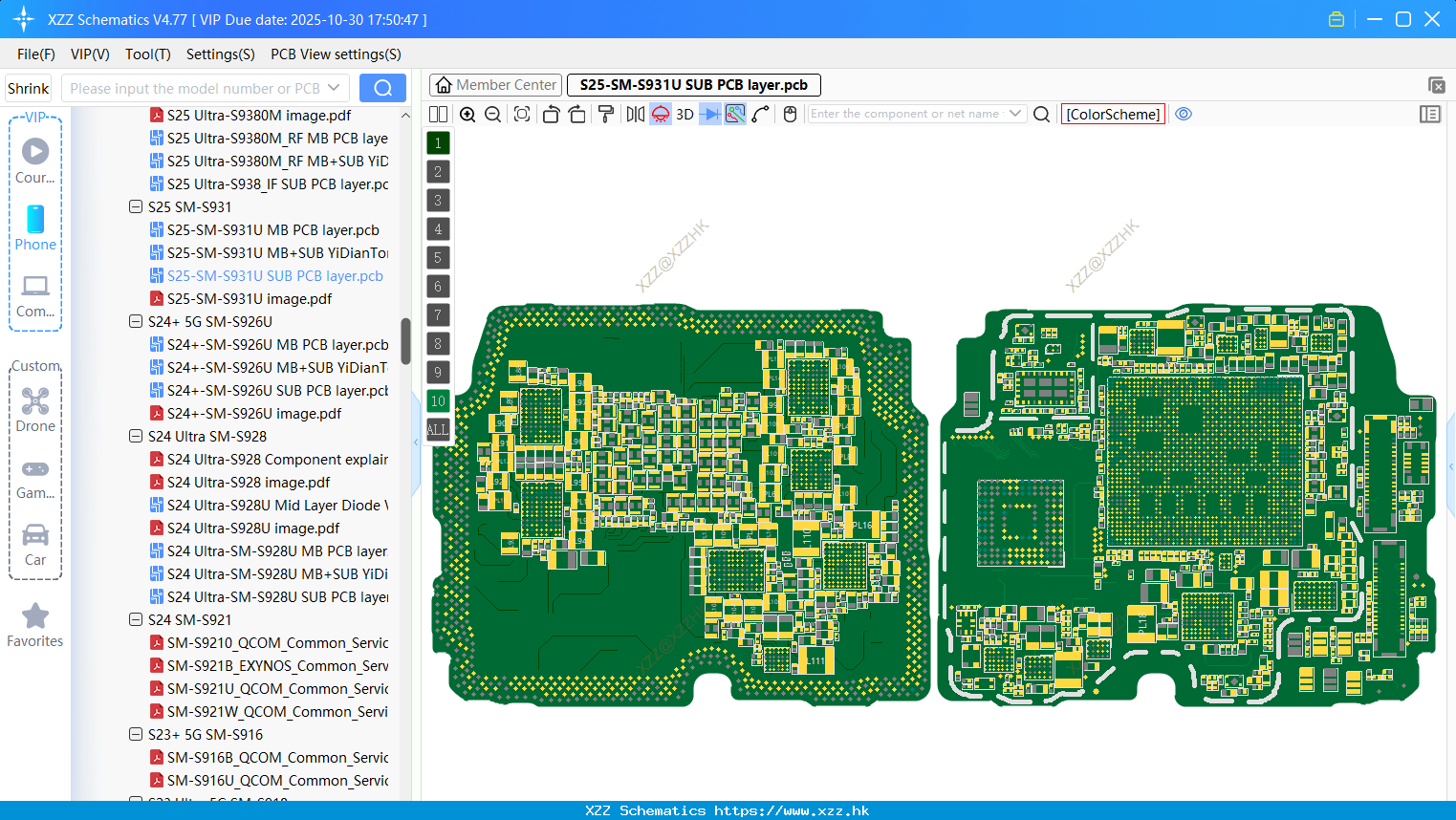Zoom in on the PCB view
The image size is (1456, 820).
[x=467, y=114]
